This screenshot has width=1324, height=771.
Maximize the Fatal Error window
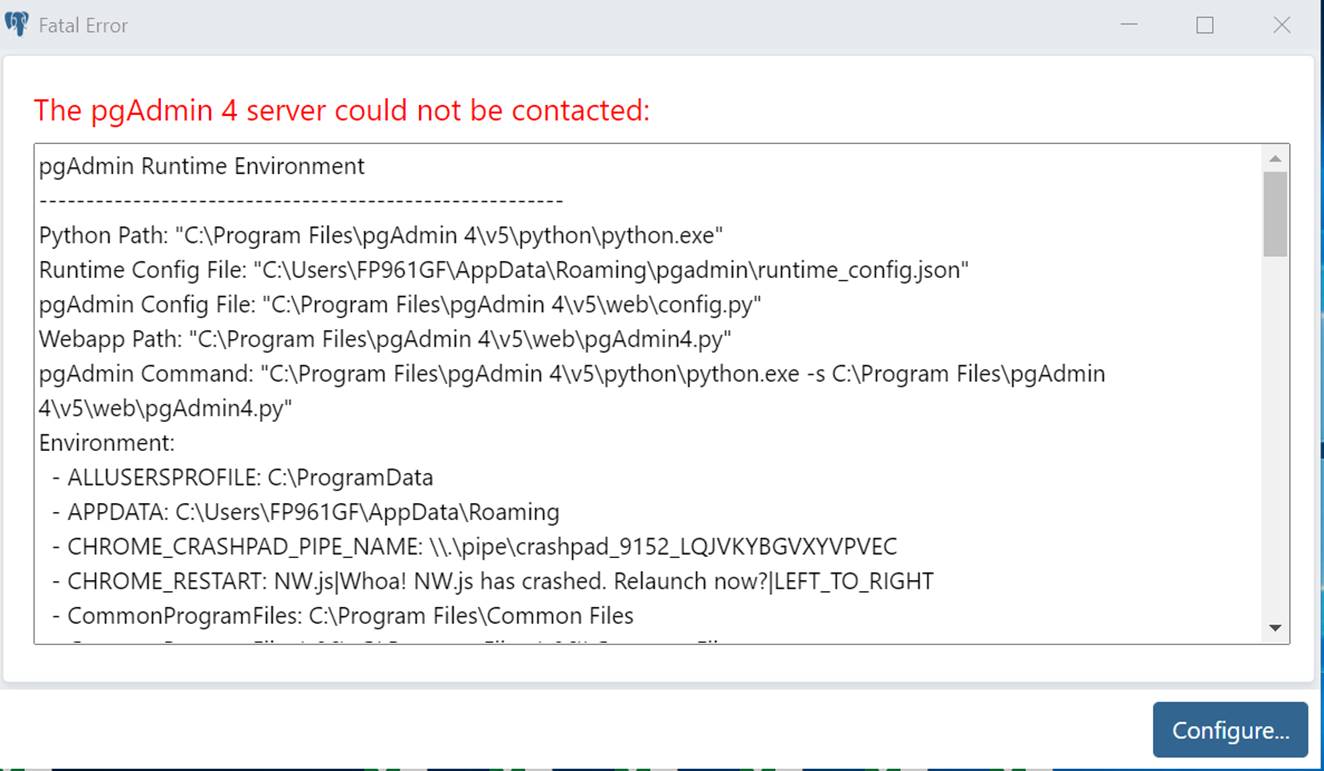(1205, 25)
